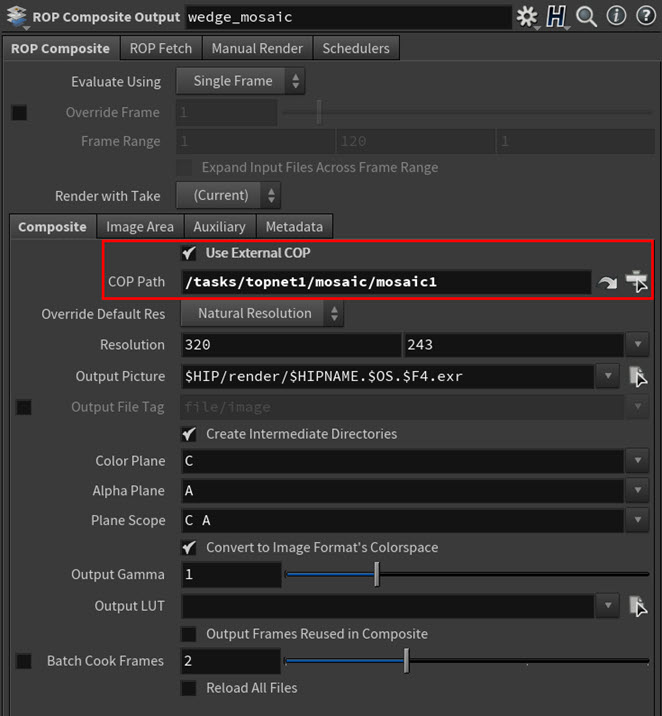Select the ROP Composite tab
Screen dimensions: 662x716
[60, 48]
